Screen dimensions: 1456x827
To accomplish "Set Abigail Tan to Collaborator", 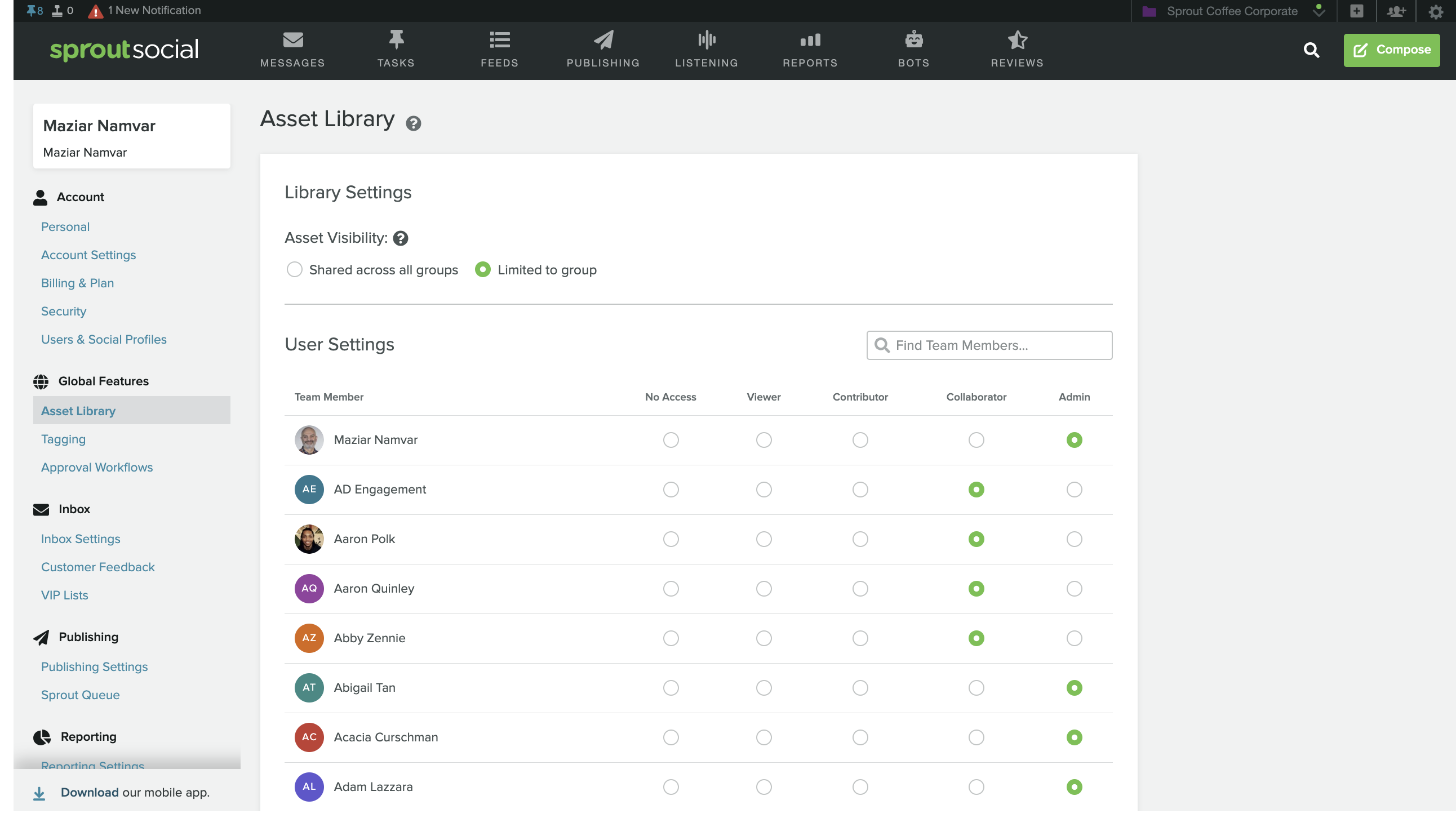I will 976,688.
